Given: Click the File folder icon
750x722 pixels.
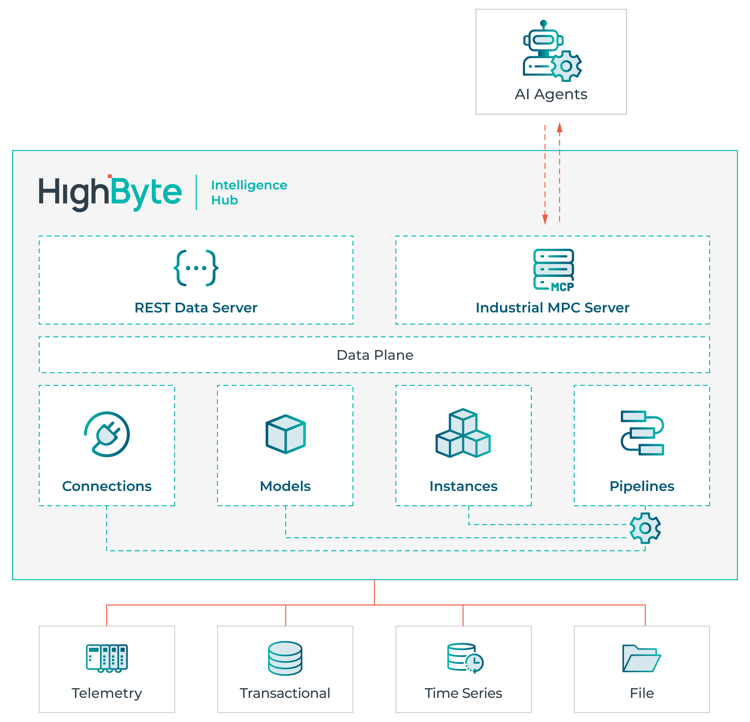Looking at the screenshot, I should coord(641,659).
